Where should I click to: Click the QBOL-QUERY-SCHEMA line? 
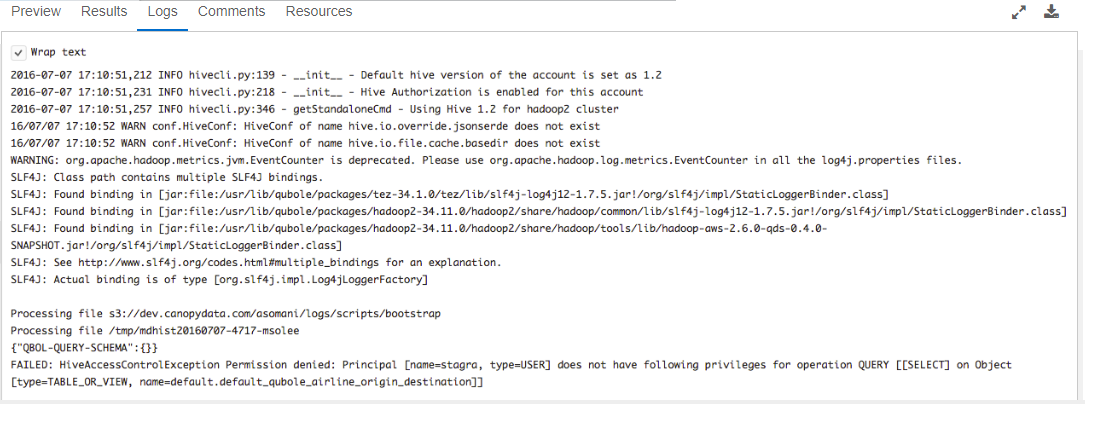click(x=84, y=348)
